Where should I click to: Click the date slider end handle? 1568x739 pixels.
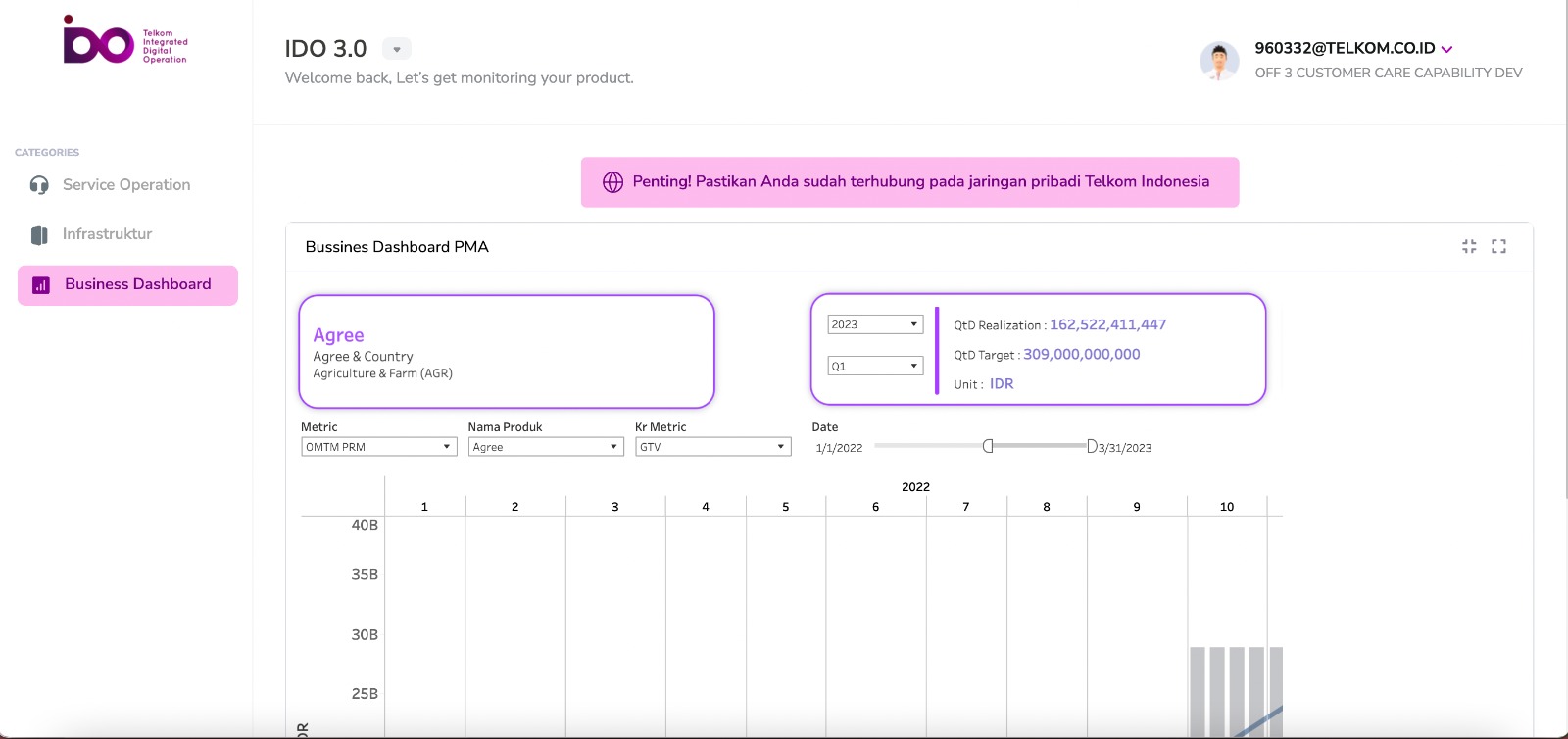coord(1092,446)
